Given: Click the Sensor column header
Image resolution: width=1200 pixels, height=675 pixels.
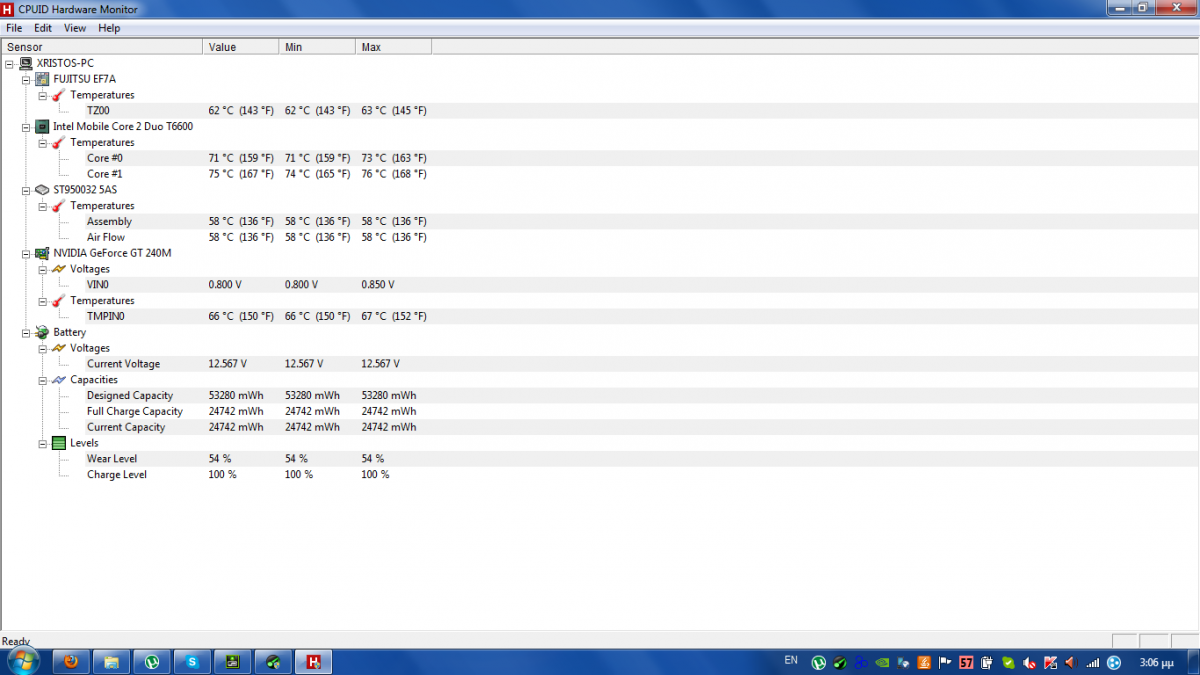Looking at the screenshot, I should [102, 47].
